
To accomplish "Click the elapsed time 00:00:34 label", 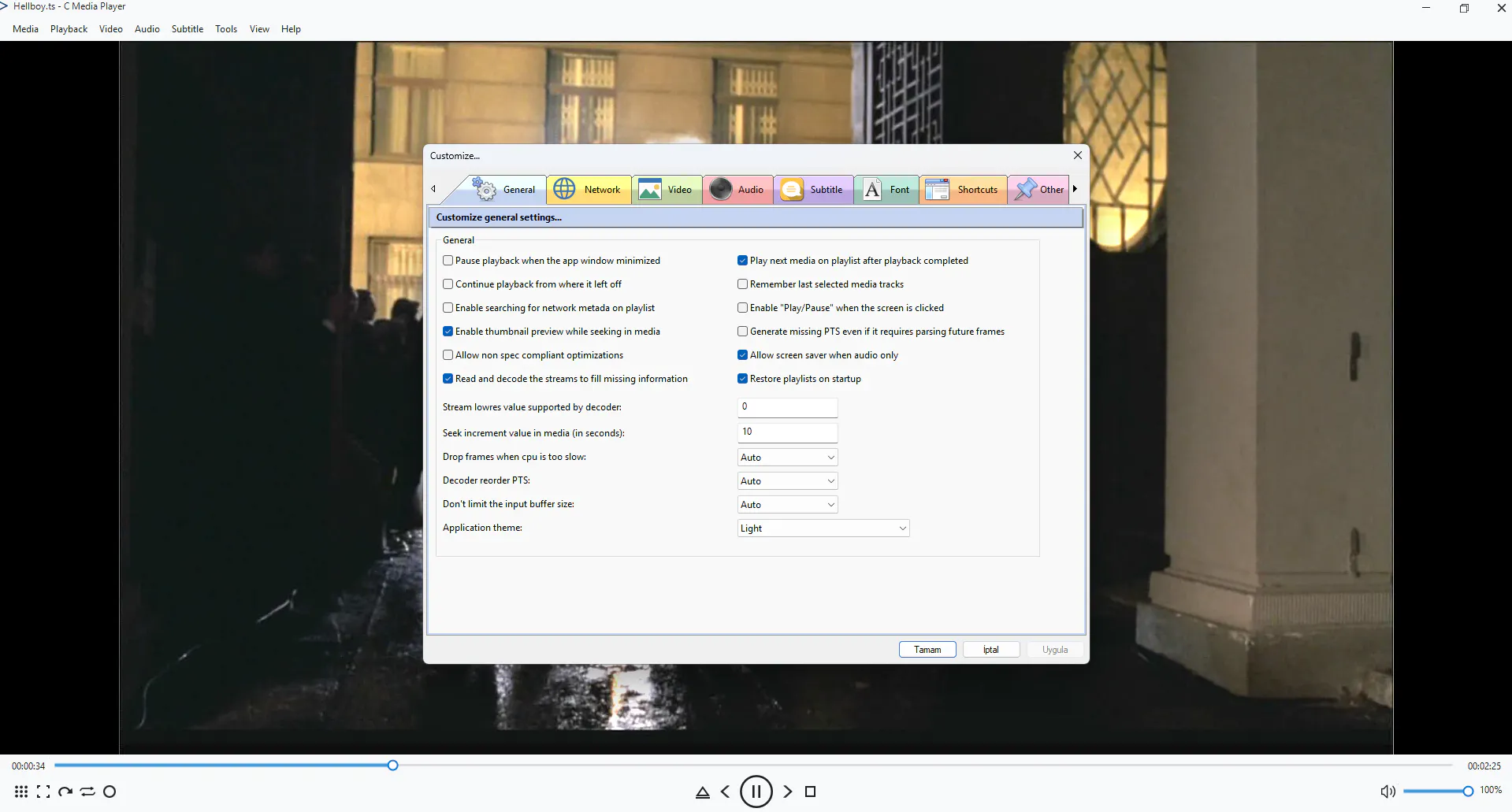I will pos(28,766).
